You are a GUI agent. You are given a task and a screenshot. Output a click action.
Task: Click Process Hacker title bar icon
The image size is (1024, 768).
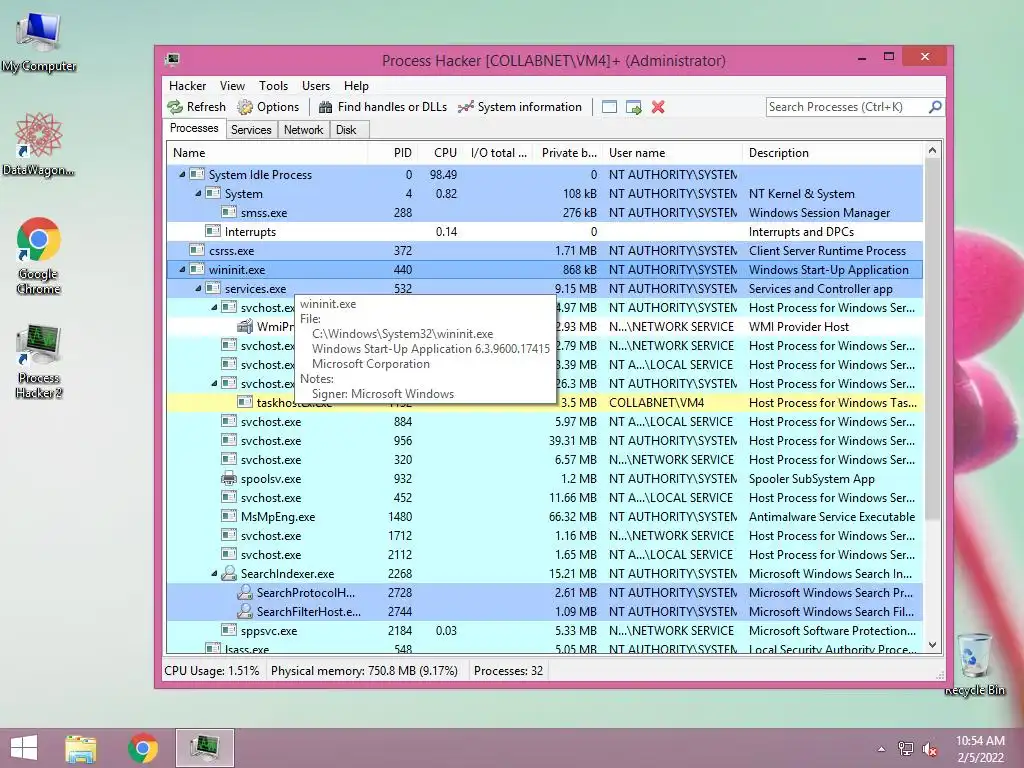pyautogui.click(x=172, y=60)
